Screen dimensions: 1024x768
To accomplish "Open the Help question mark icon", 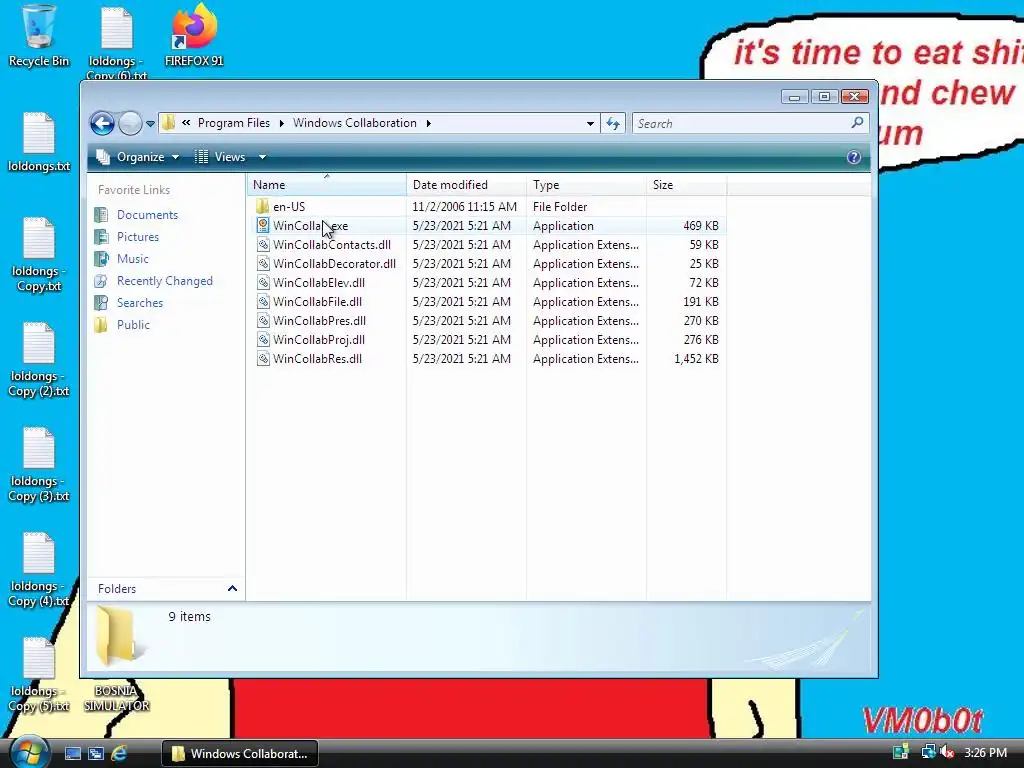I will point(853,157).
